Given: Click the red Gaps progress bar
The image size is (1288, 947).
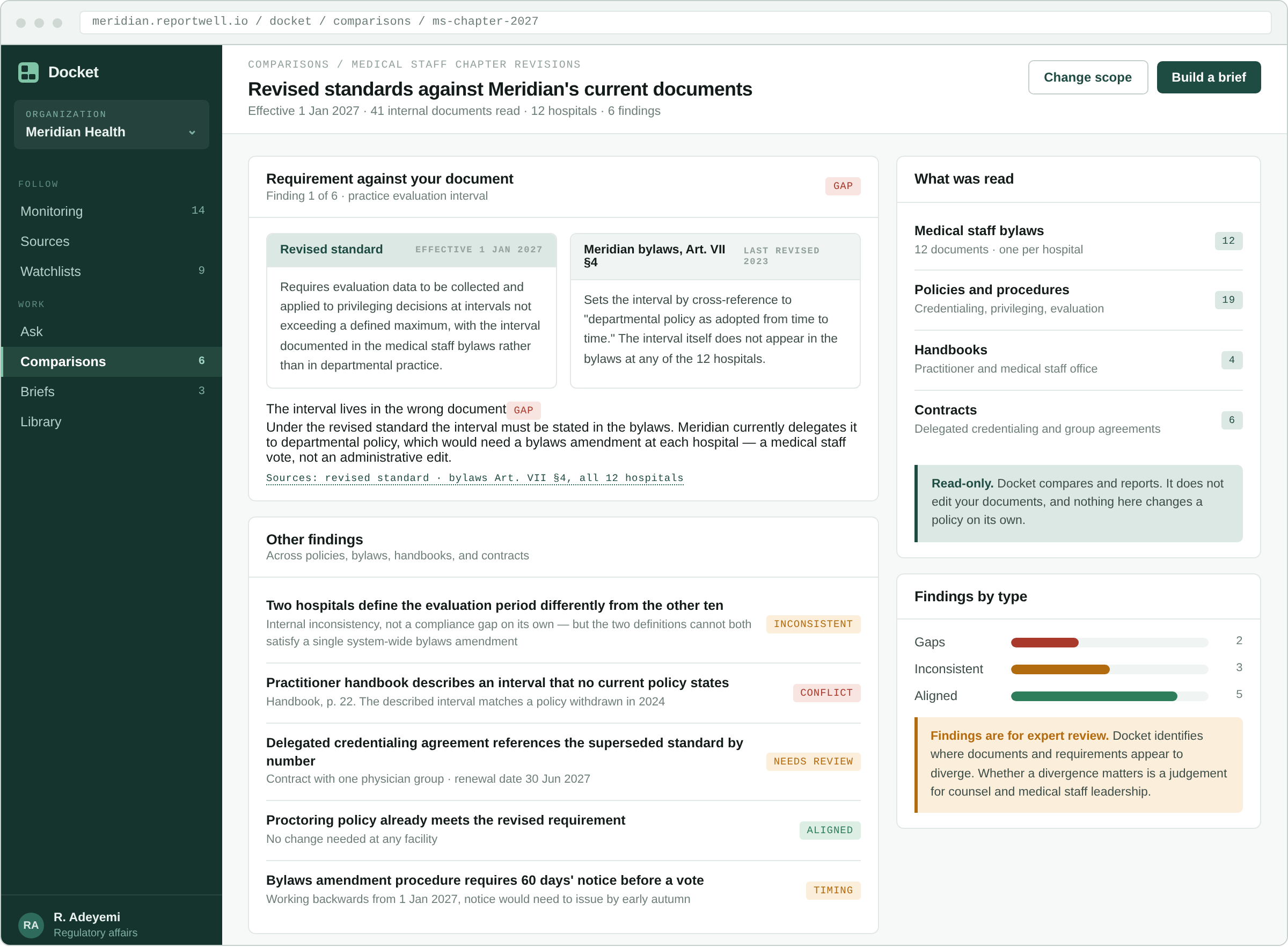Looking at the screenshot, I should [1044, 643].
